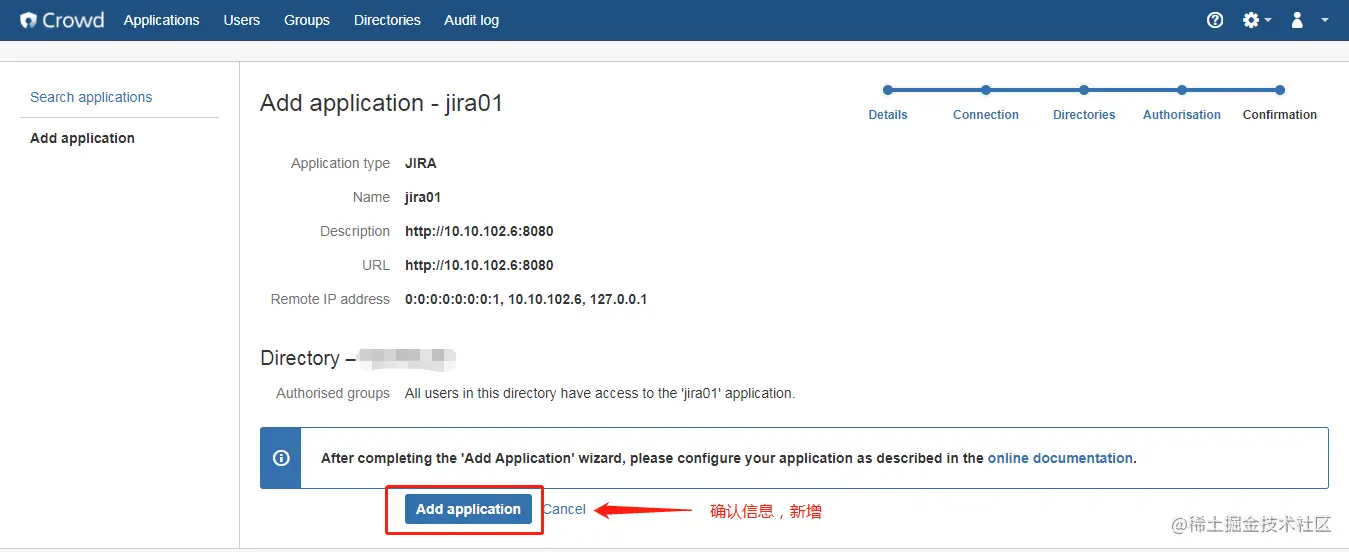Click the info icon in the notice box
This screenshot has height=552, width=1349.
(281, 458)
